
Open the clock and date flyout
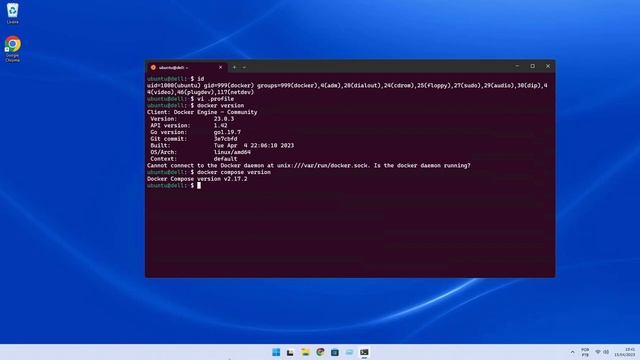tap(625, 352)
